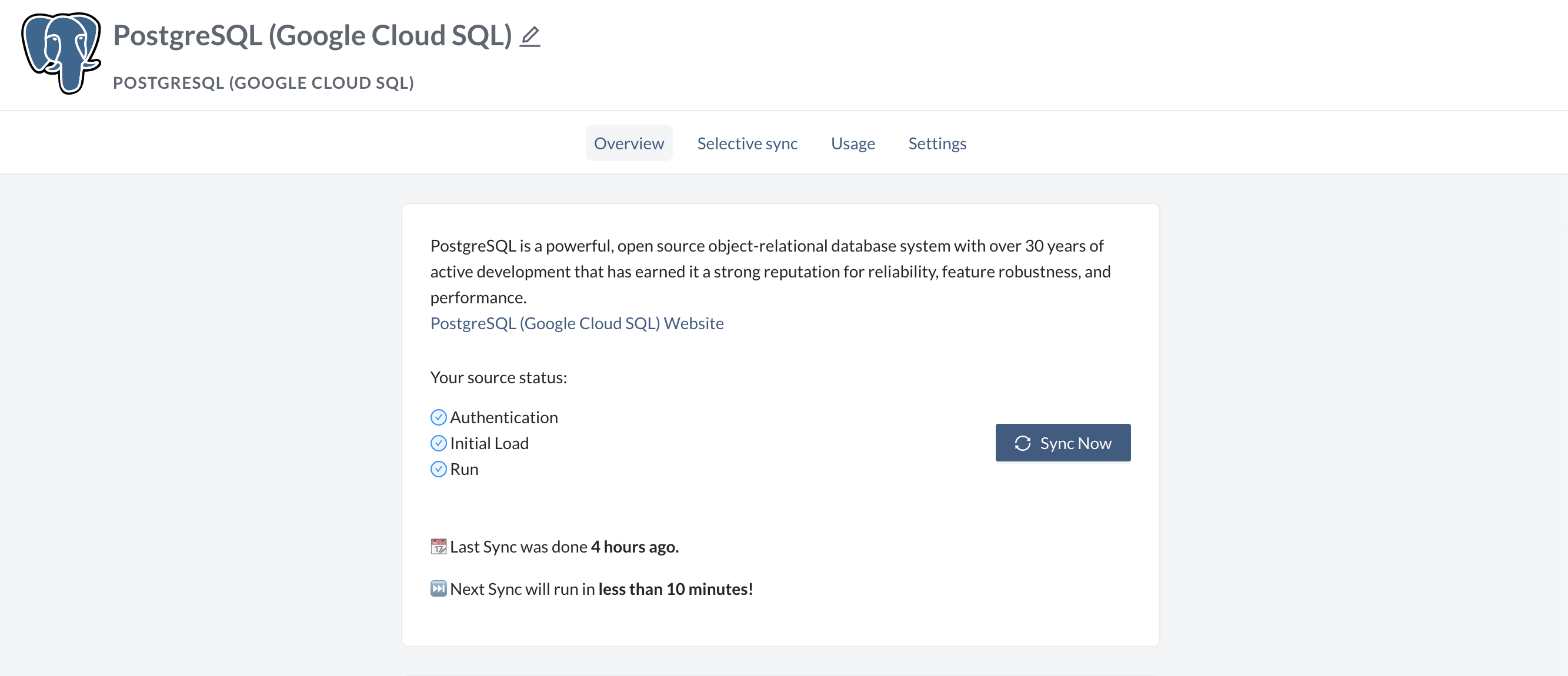Click the Run status check icon
Image resolution: width=1568 pixels, height=676 pixels.
438,469
